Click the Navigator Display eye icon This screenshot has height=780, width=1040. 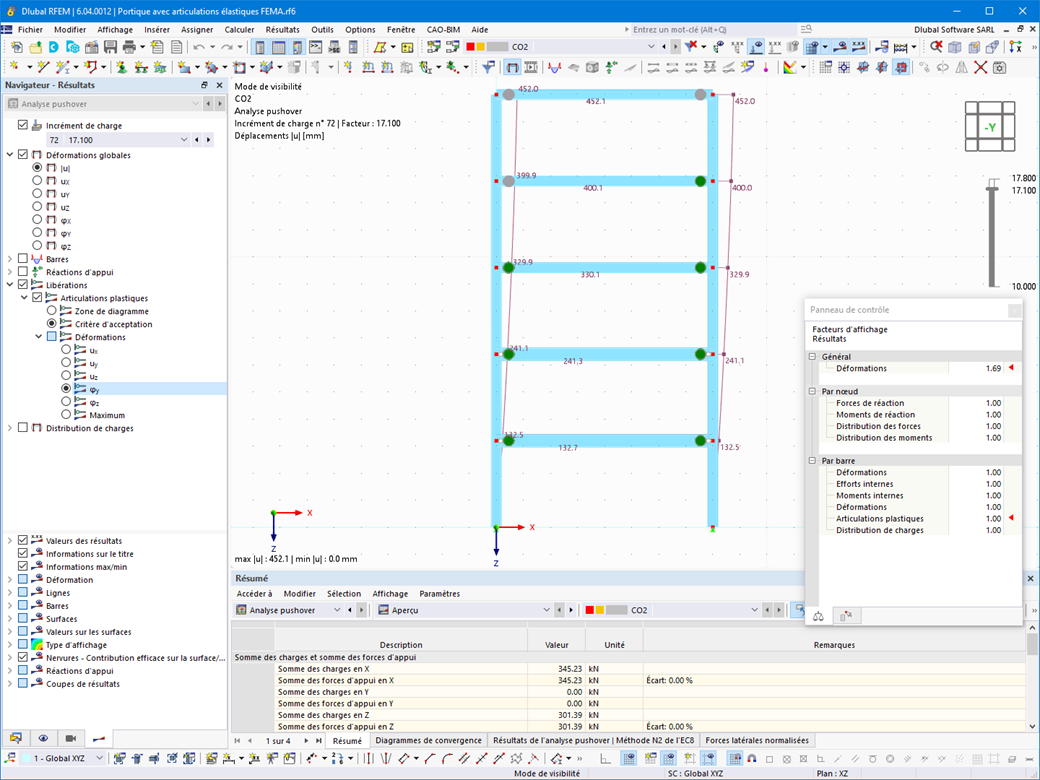coord(43,738)
